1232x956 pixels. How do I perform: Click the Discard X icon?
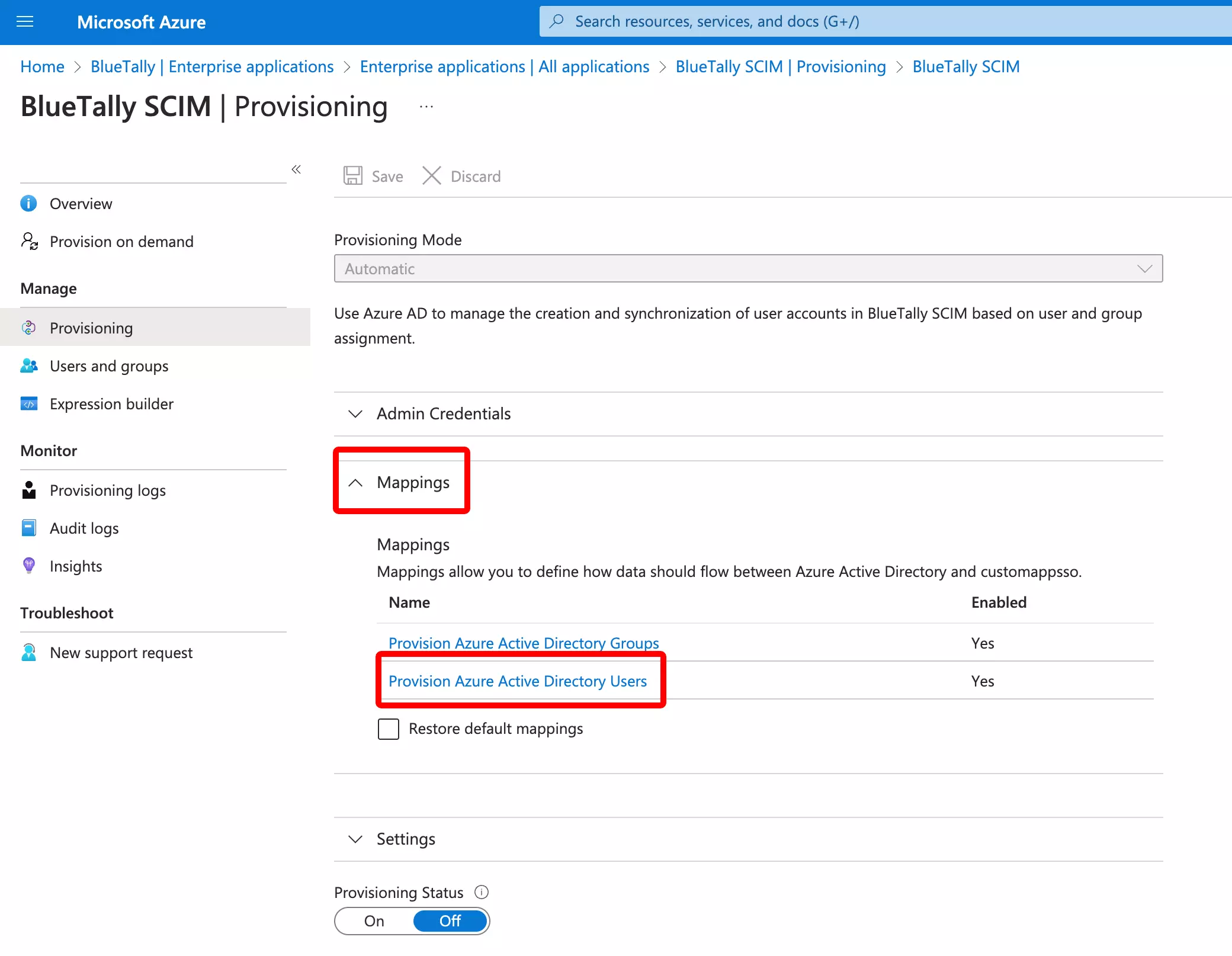tap(432, 176)
